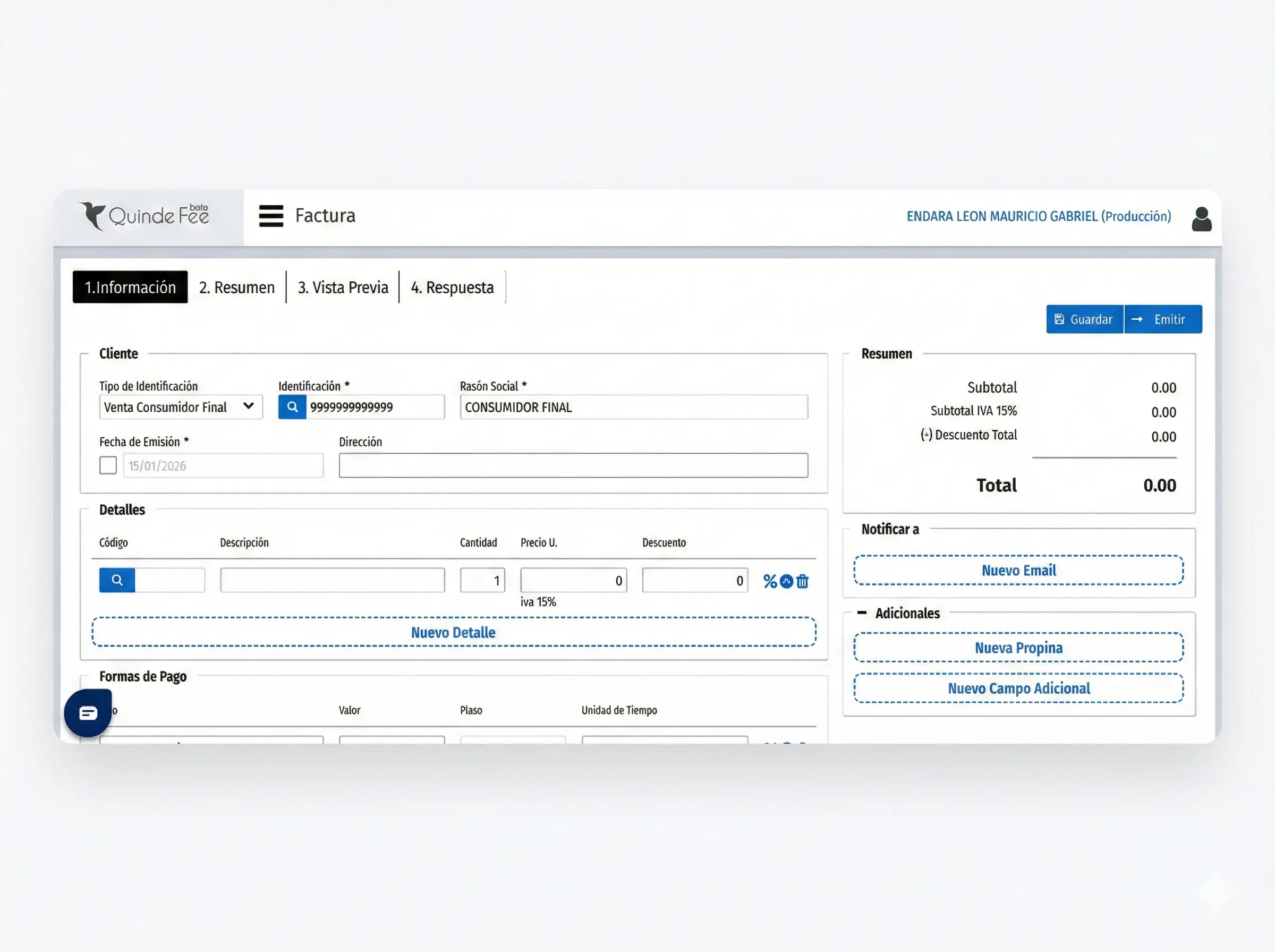Switch to 1.Información tab
The width and height of the screenshot is (1275, 952).
pyautogui.click(x=130, y=287)
